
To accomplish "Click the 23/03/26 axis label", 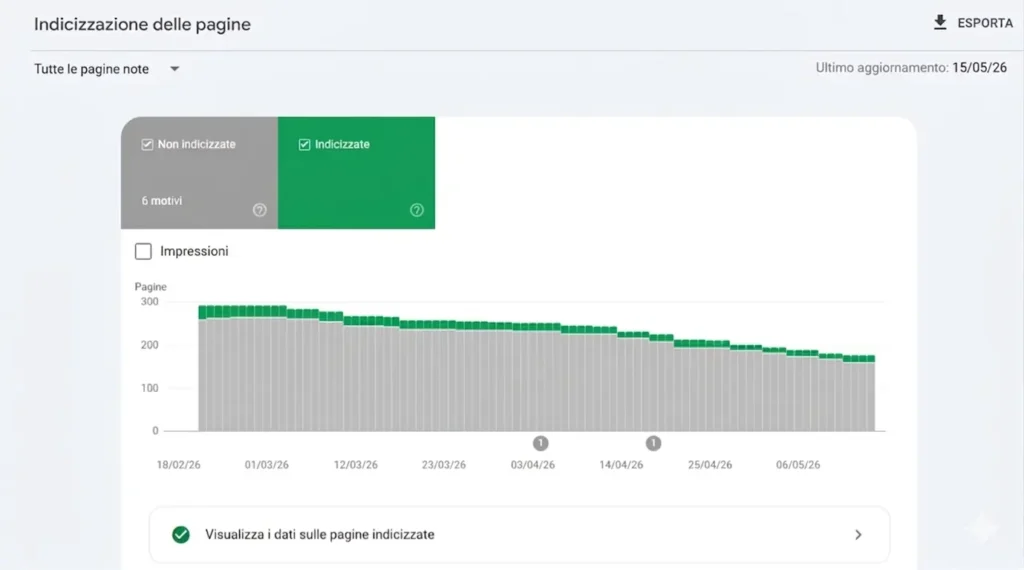I will [443, 465].
